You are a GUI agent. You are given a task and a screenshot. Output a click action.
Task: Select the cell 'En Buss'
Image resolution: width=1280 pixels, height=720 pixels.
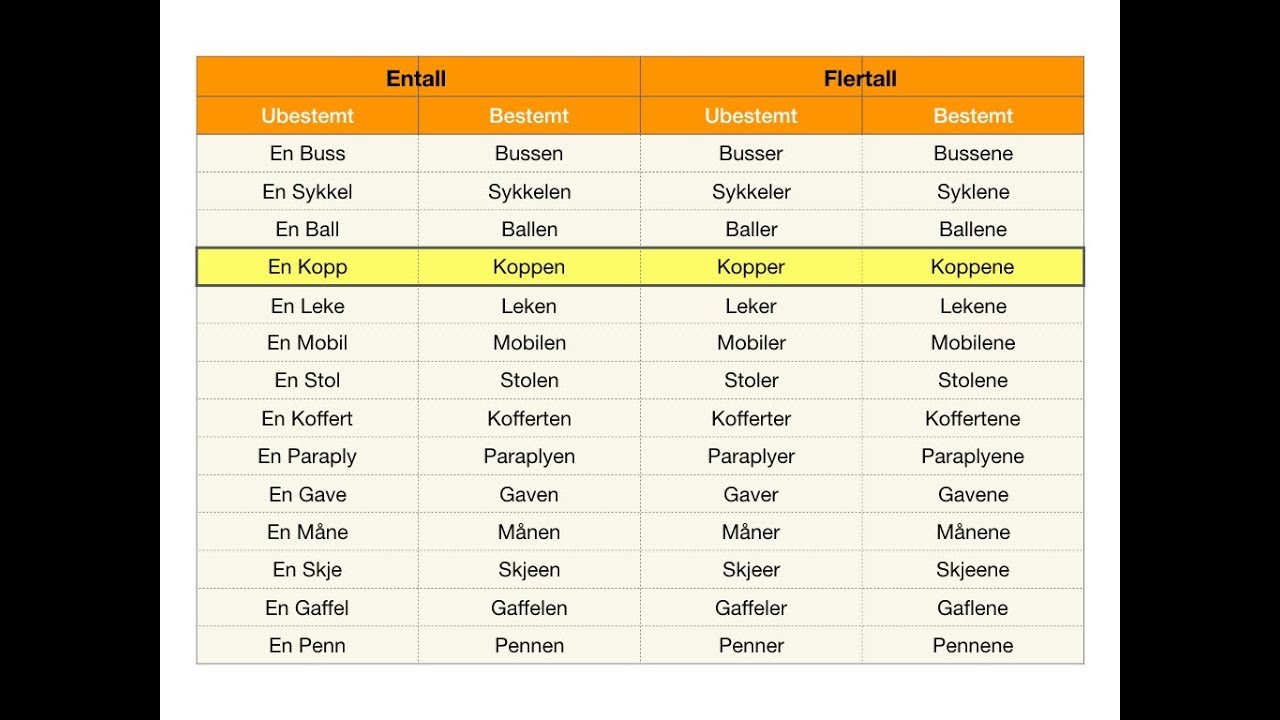pos(308,154)
